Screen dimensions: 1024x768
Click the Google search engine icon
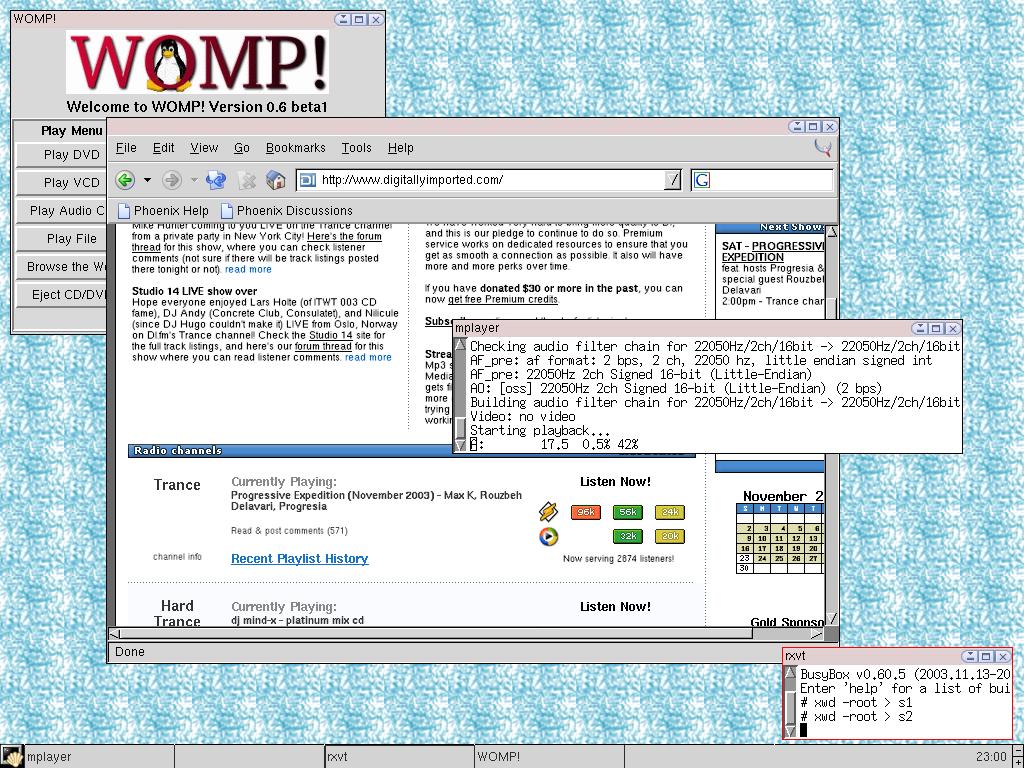point(702,180)
